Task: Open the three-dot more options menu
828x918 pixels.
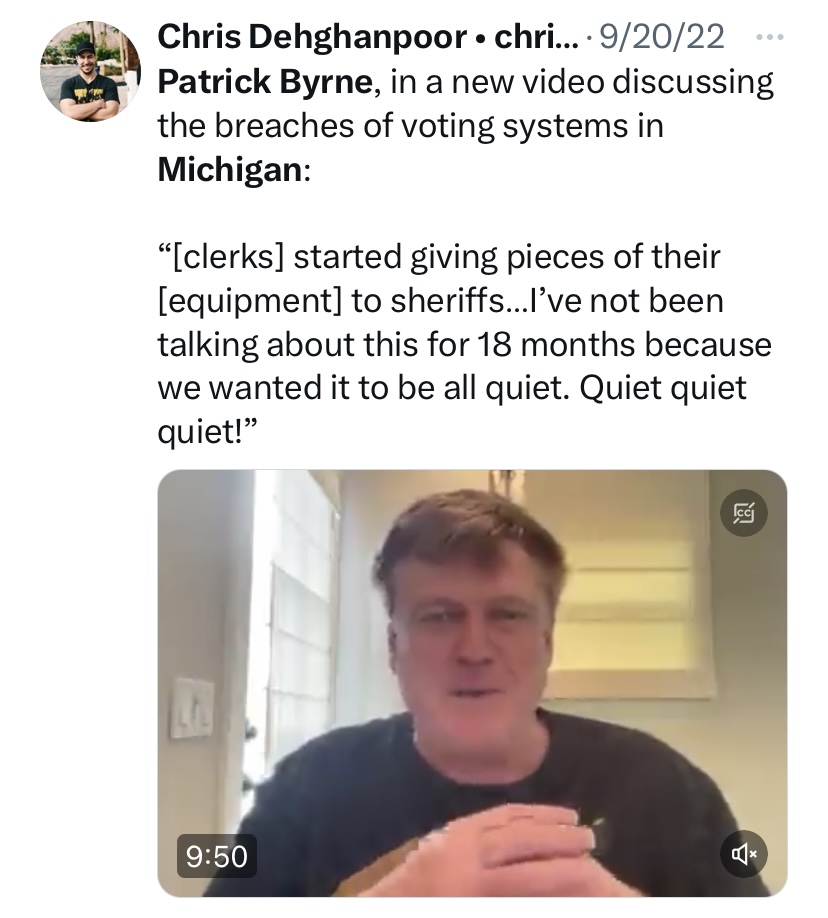Action: pos(769,37)
